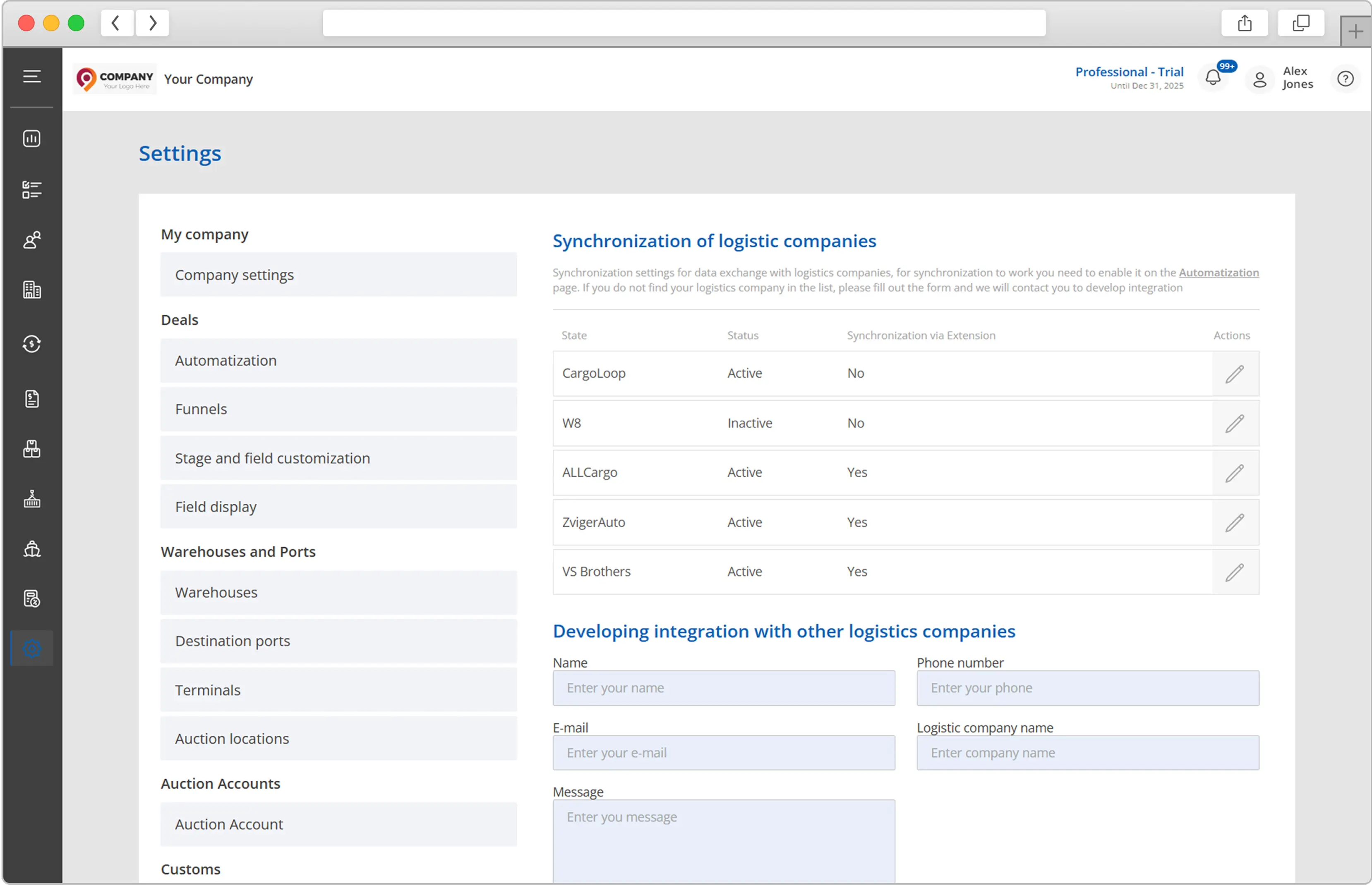This screenshot has width=1372, height=885.
Task: Click the ALLCargo name cell
Action: (590, 472)
